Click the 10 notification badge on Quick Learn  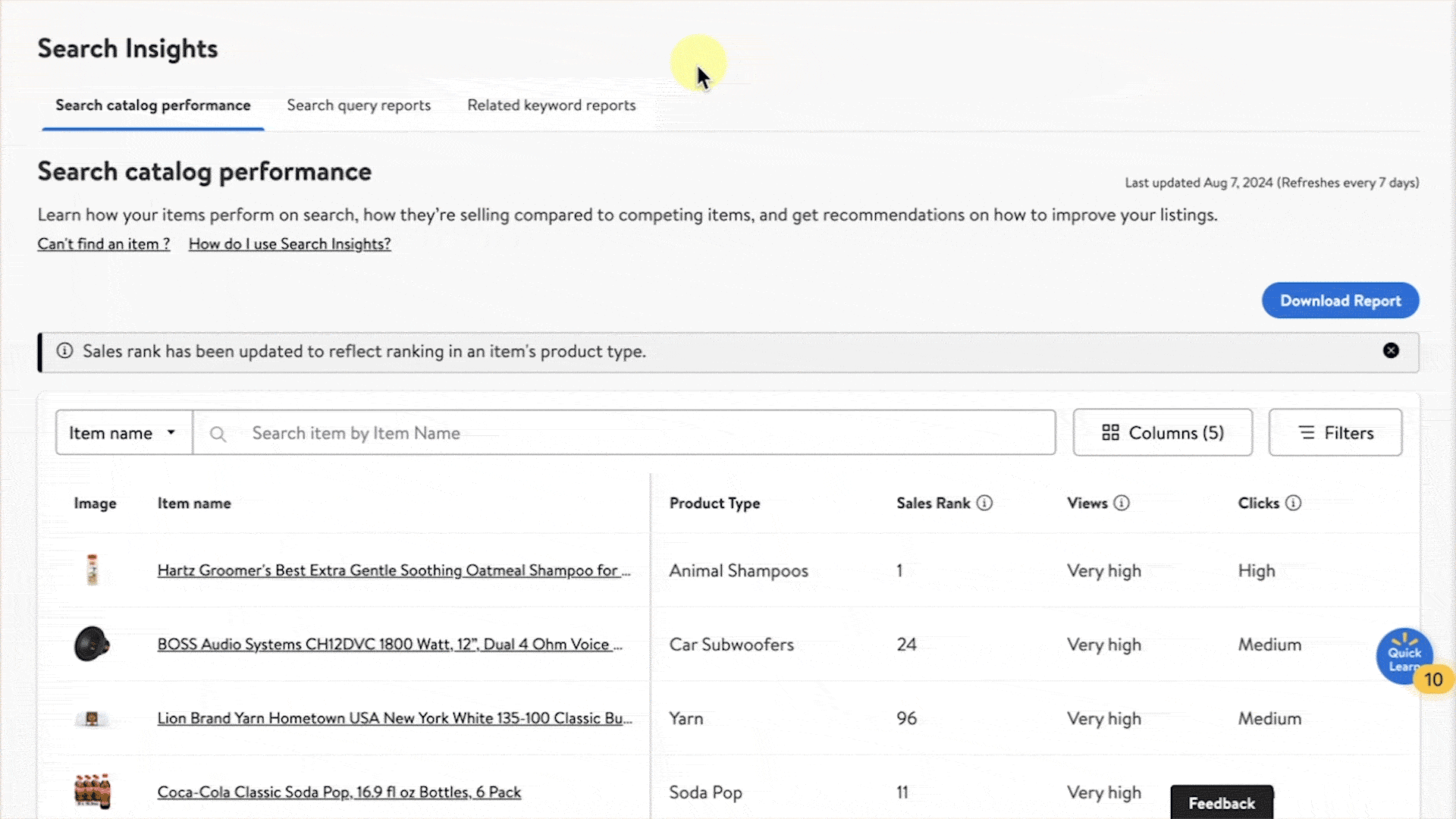(x=1432, y=679)
